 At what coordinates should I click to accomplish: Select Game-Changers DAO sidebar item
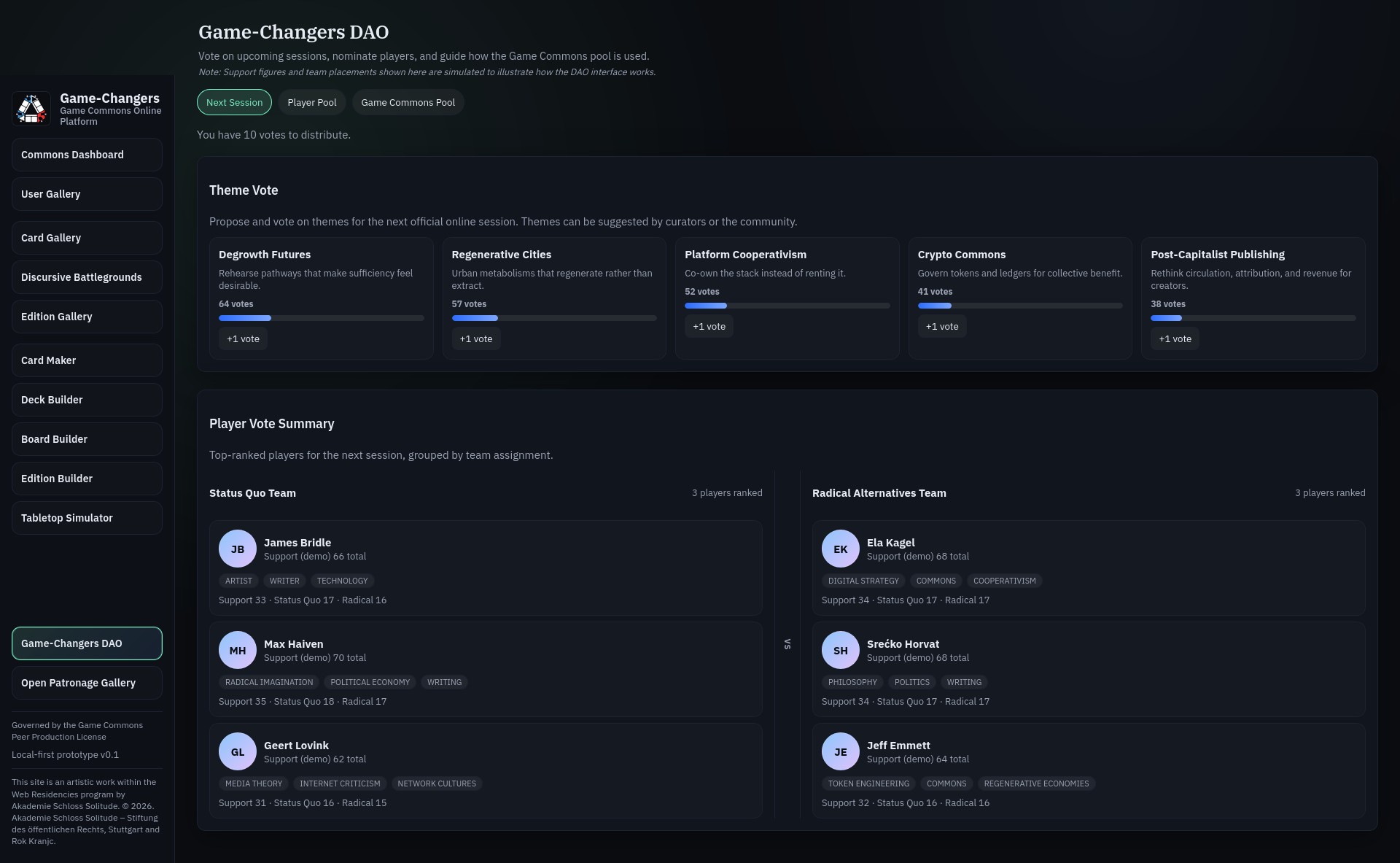(87, 643)
